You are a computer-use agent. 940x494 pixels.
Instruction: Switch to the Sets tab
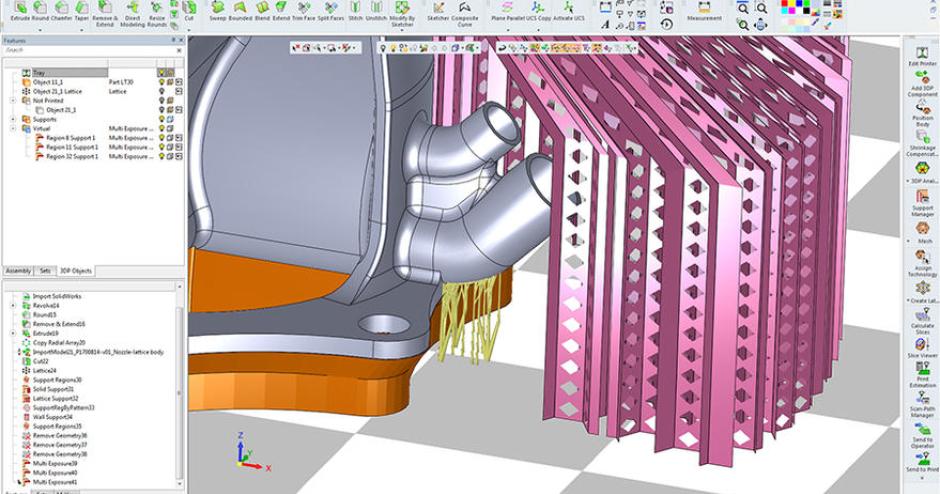click(45, 271)
